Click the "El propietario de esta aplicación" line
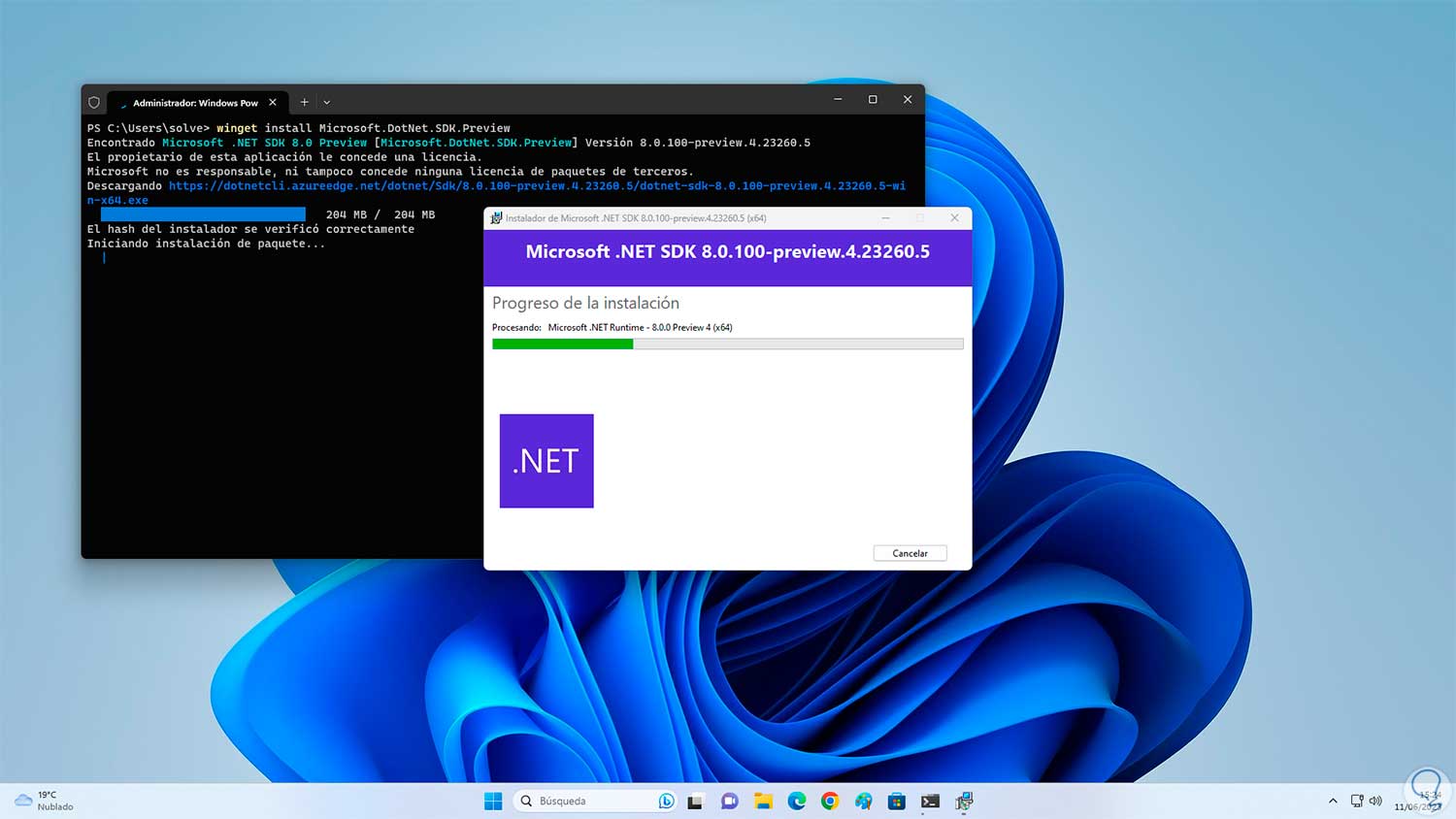 tap(283, 157)
